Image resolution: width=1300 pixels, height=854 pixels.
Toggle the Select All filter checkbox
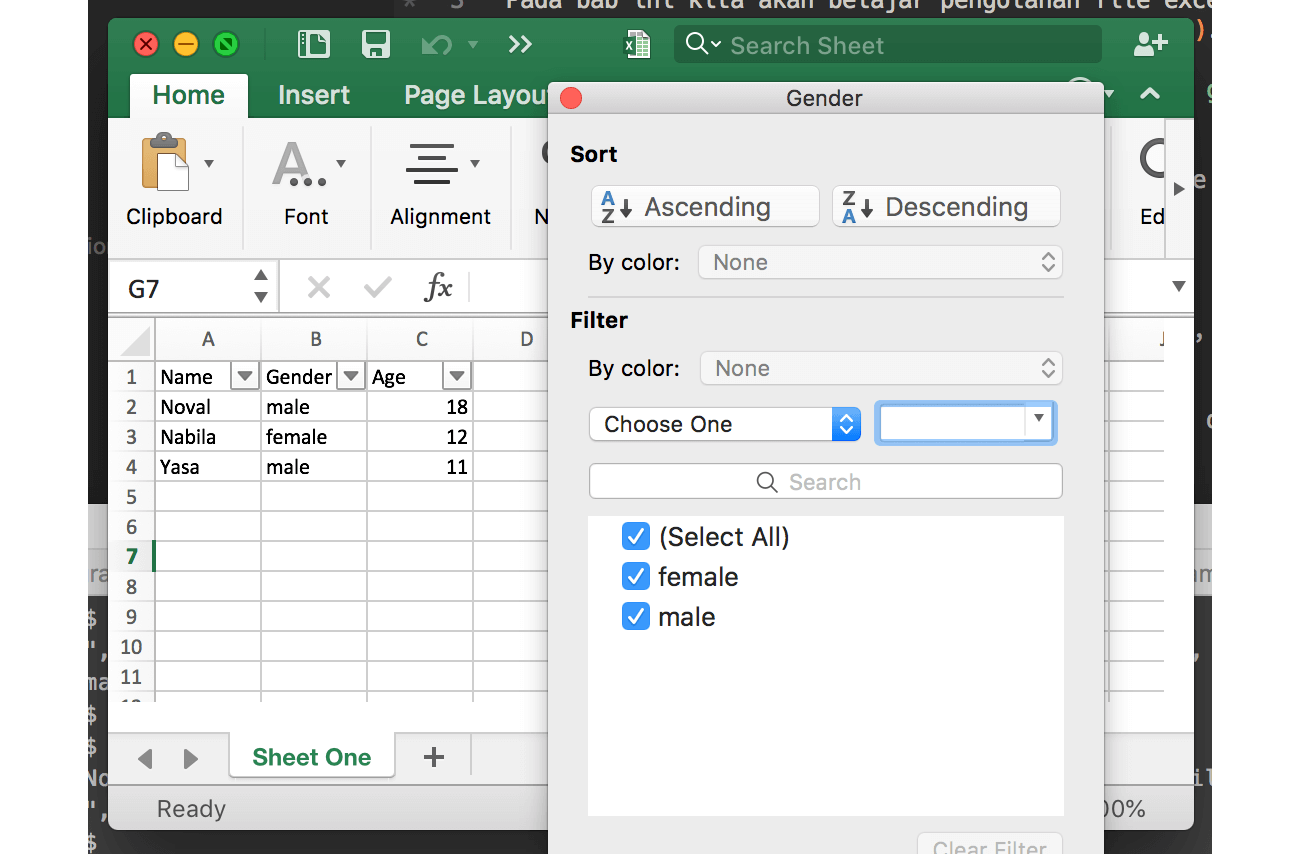636,536
